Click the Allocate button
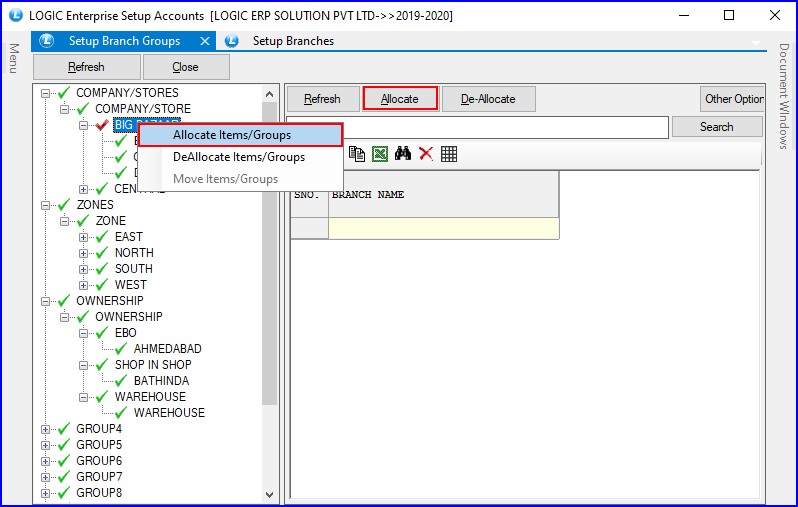This screenshot has height=507, width=798. point(400,99)
